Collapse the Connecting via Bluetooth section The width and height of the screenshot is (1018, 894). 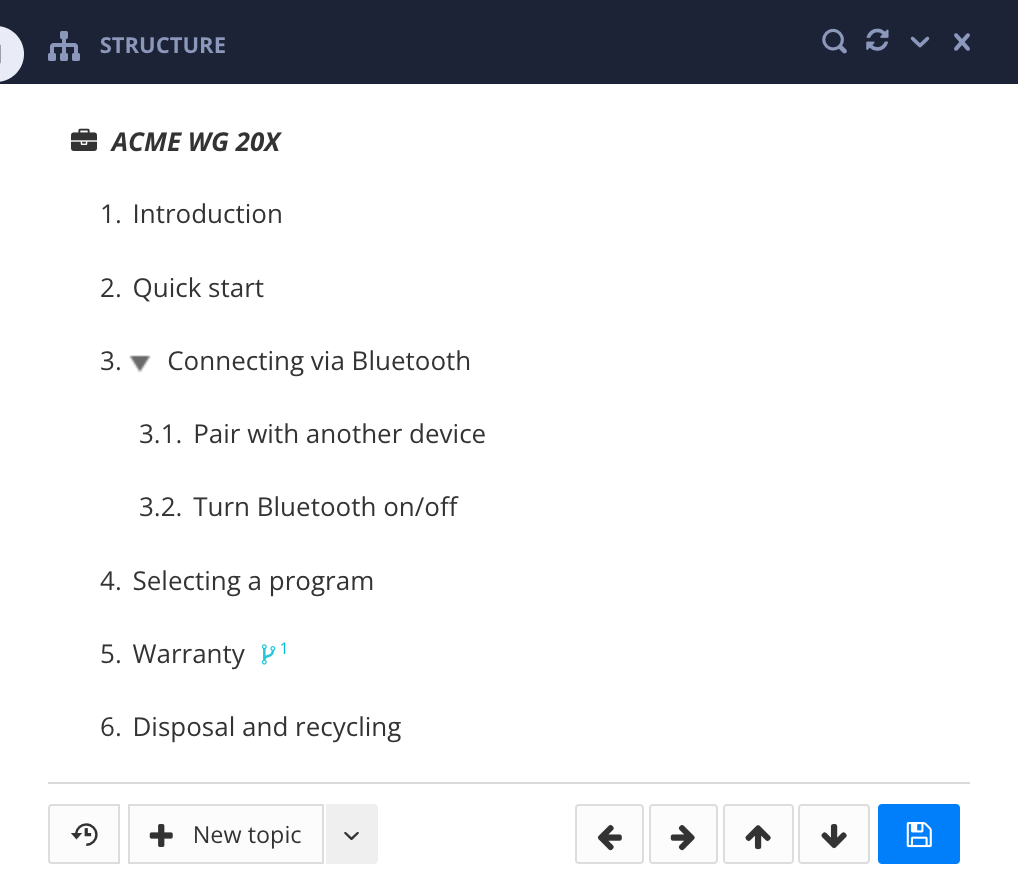point(139,363)
